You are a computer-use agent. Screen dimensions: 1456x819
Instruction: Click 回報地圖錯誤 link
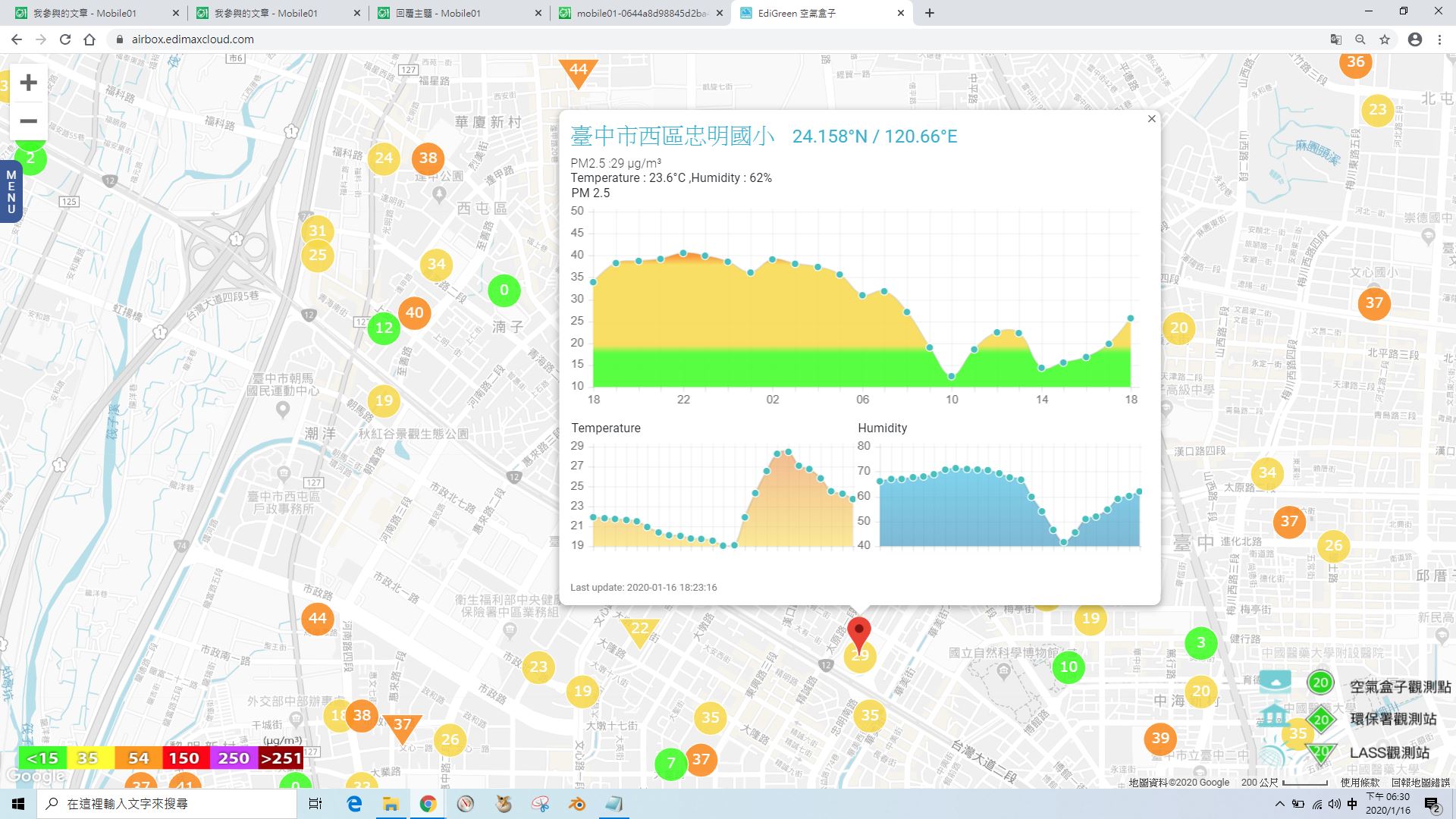pos(1420,783)
